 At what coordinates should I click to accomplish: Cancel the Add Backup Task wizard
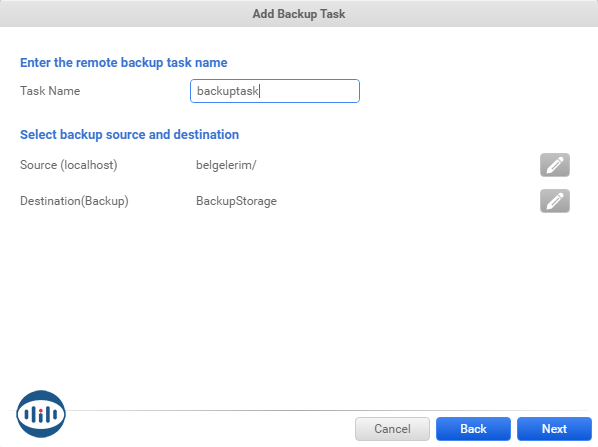point(392,429)
